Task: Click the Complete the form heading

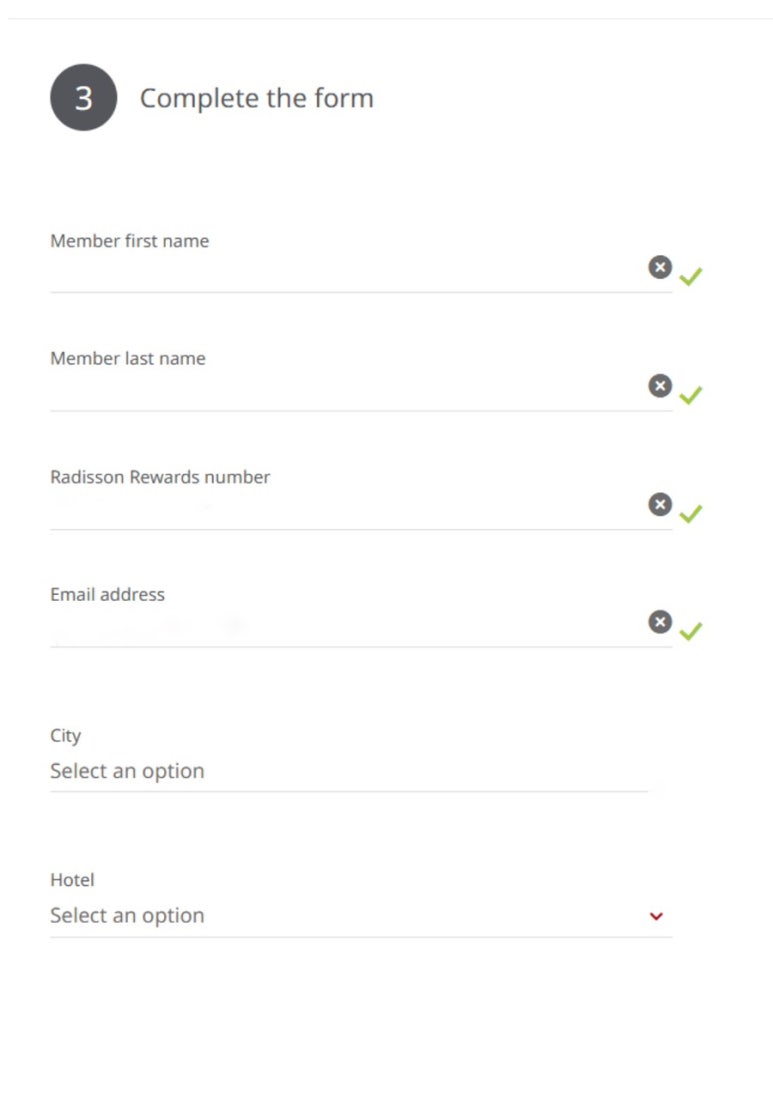Action: [257, 98]
